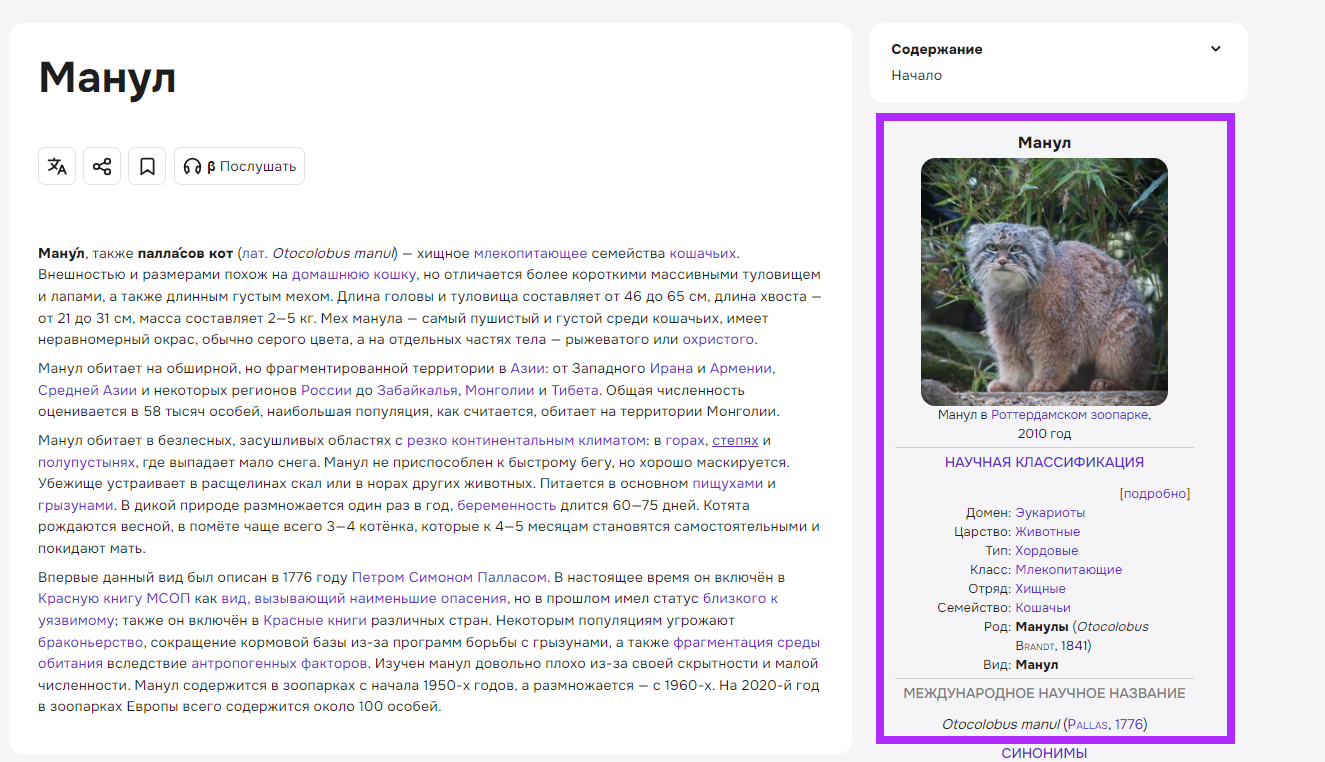The width and height of the screenshot is (1325, 762).
Task: Open the Хордовые type link
Action: (1046, 550)
